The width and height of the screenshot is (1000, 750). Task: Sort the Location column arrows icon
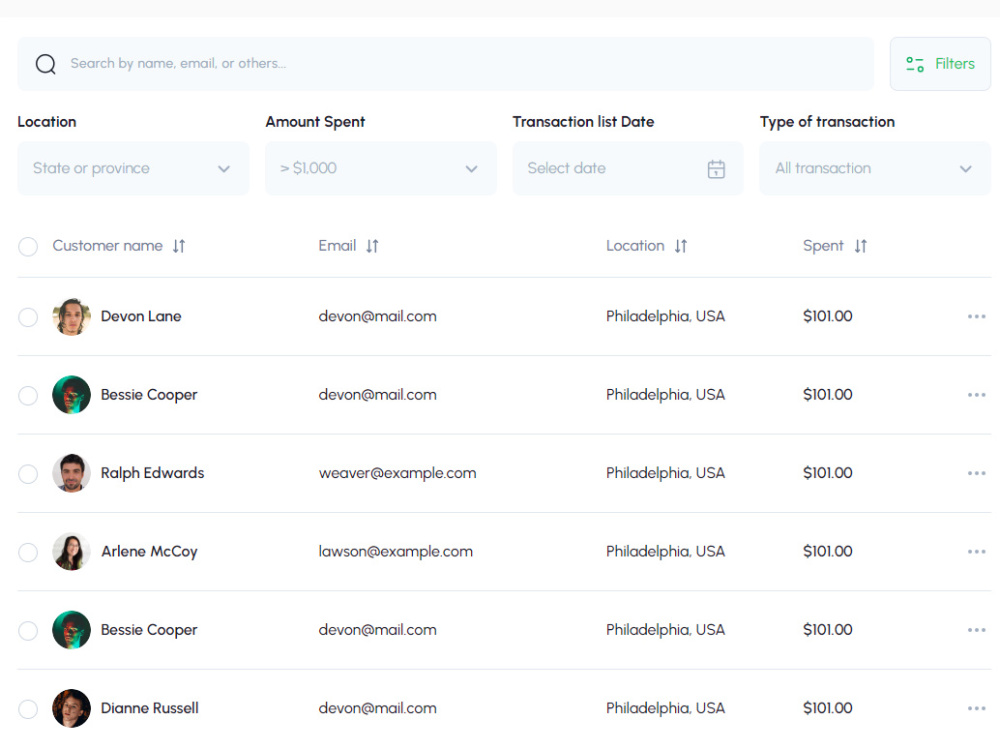pyautogui.click(x=681, y=246)
